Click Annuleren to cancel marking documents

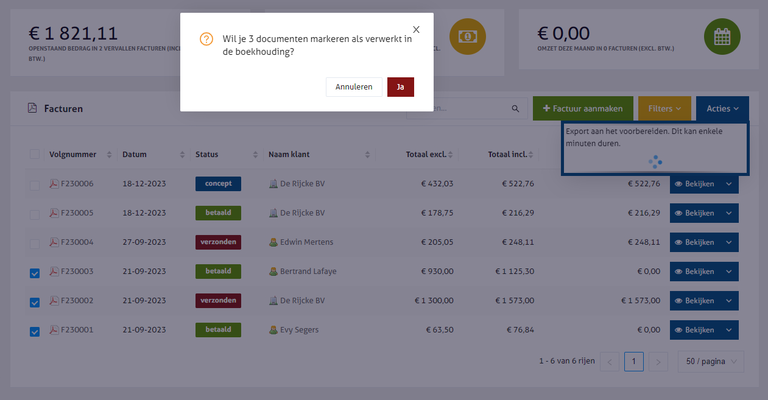tap(354, 87)
